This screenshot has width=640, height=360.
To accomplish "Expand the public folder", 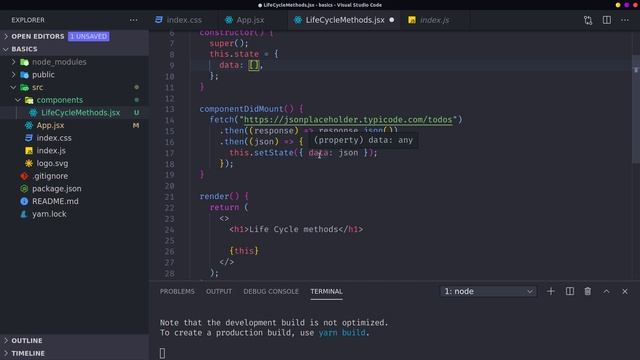I will click(13, 75).
